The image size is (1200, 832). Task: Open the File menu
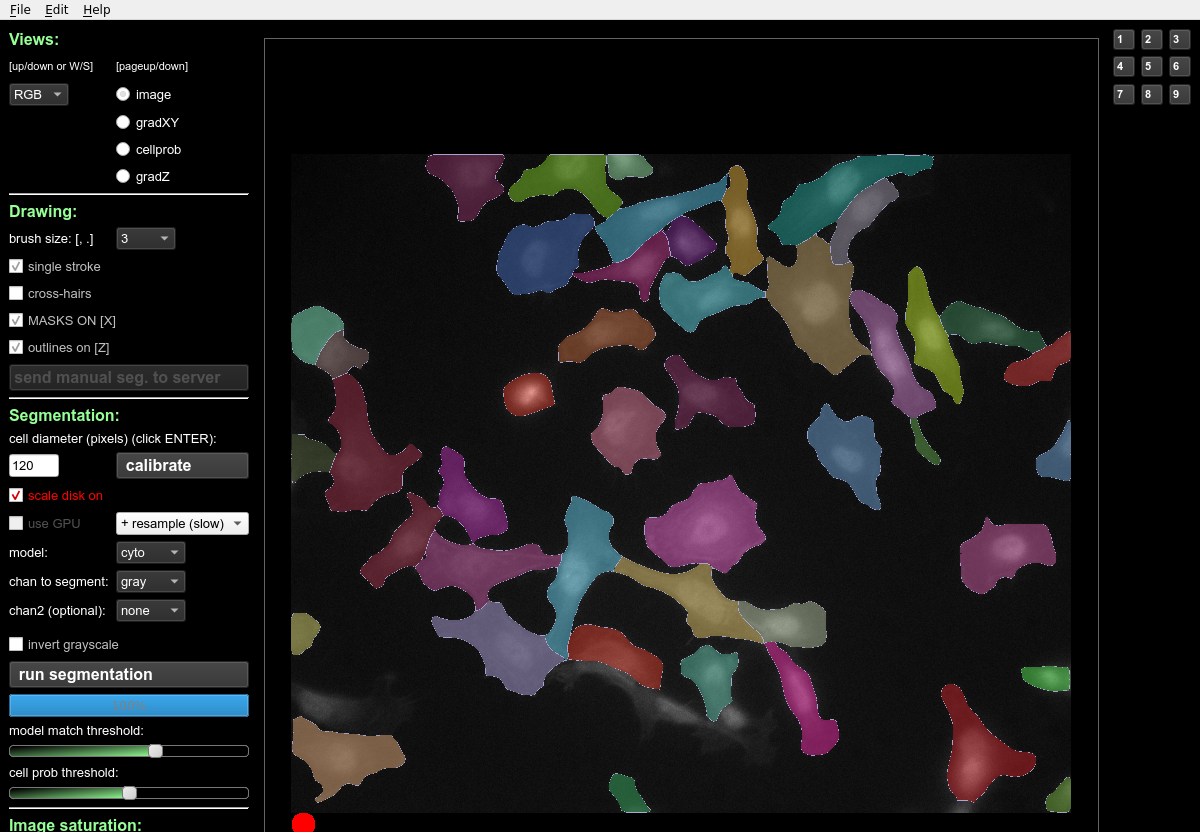coord(20,10)
